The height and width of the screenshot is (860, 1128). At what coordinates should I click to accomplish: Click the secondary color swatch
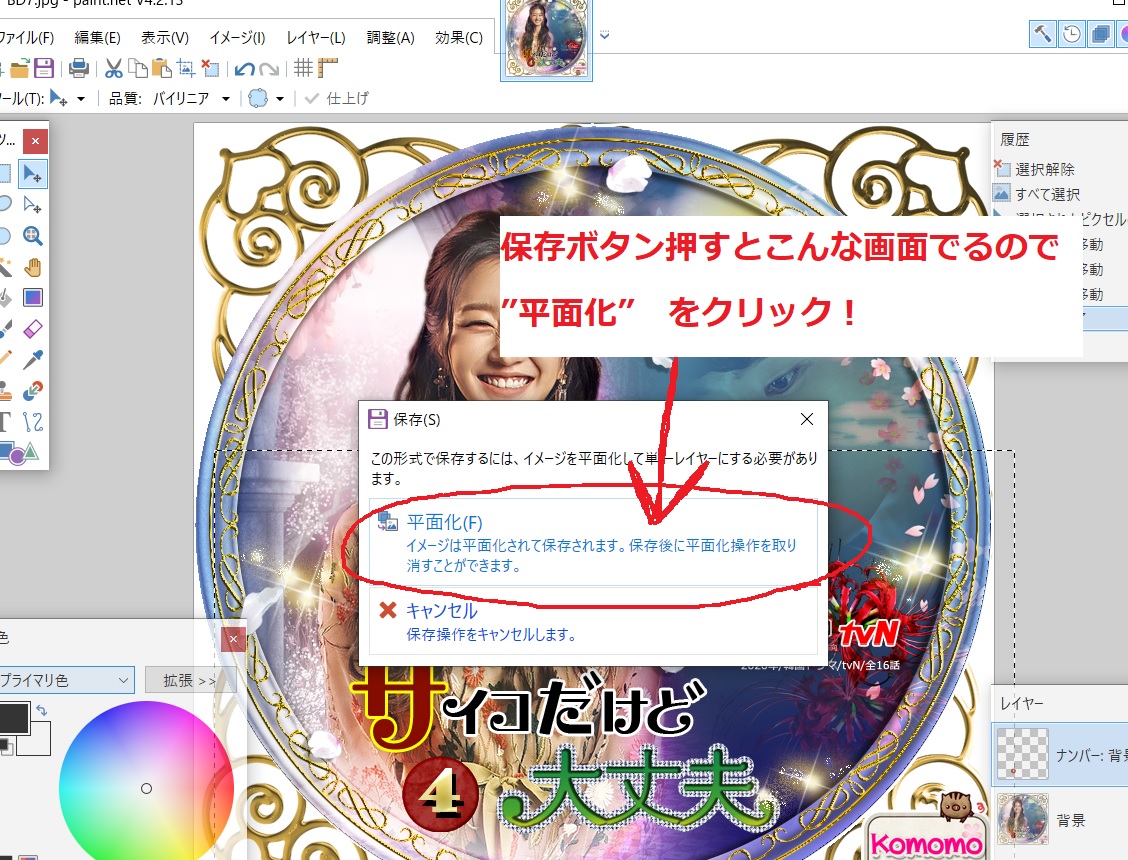click(38, 741)
